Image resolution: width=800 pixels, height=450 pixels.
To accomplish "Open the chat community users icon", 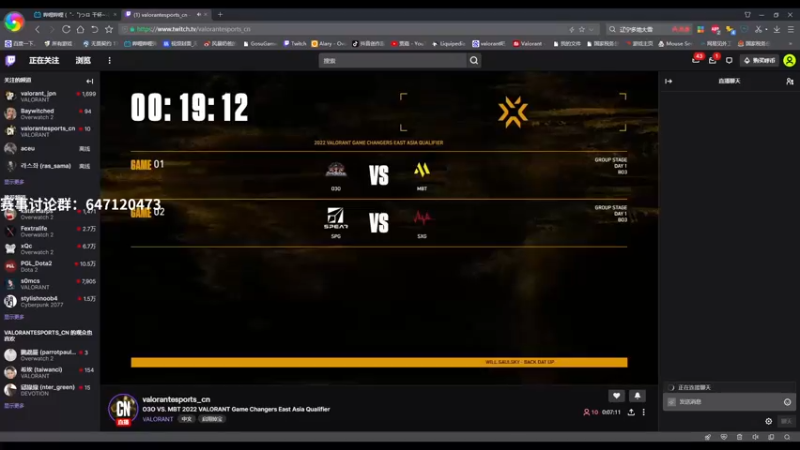I will tap(790, 81).
